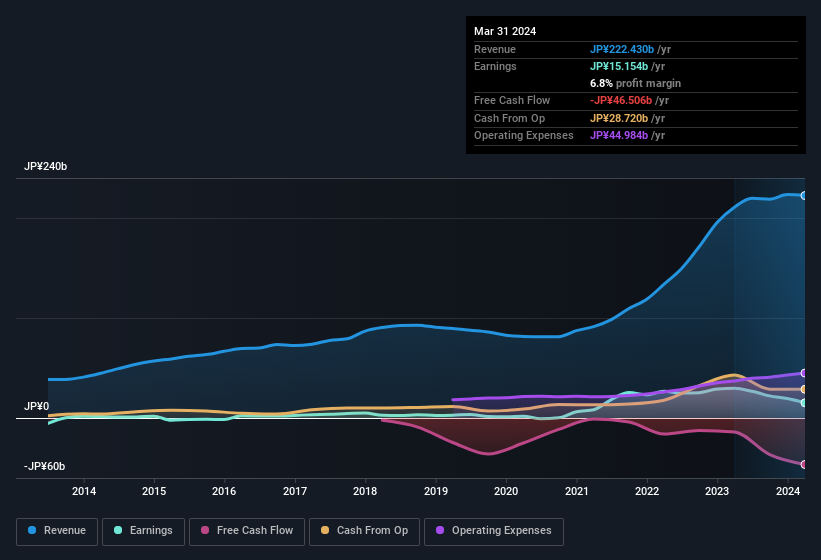Click the Earnings line endpoint marker
This screenshot has width=821, height=560.
(x=804, y=403)
